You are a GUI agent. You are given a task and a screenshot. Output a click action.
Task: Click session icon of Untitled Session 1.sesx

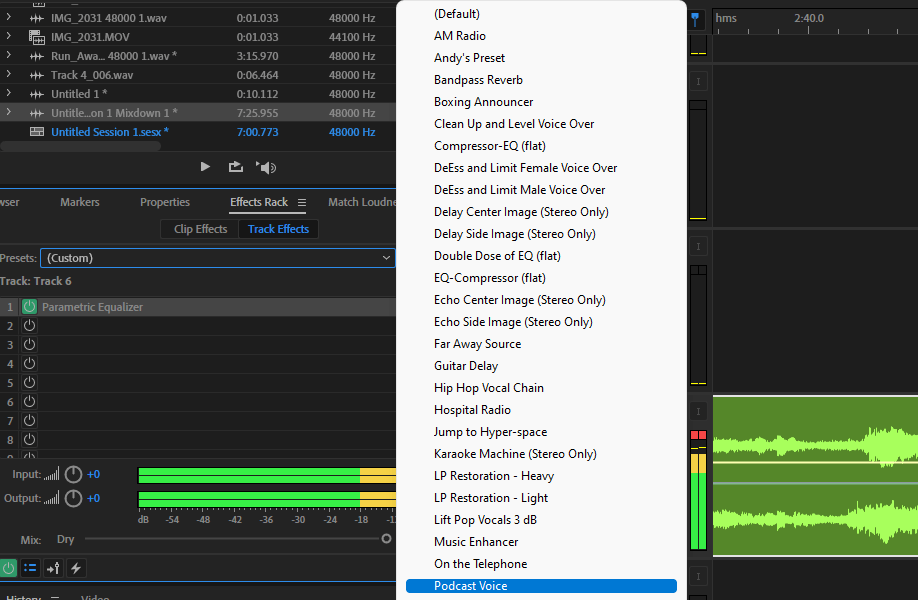[x=36, y=132]
